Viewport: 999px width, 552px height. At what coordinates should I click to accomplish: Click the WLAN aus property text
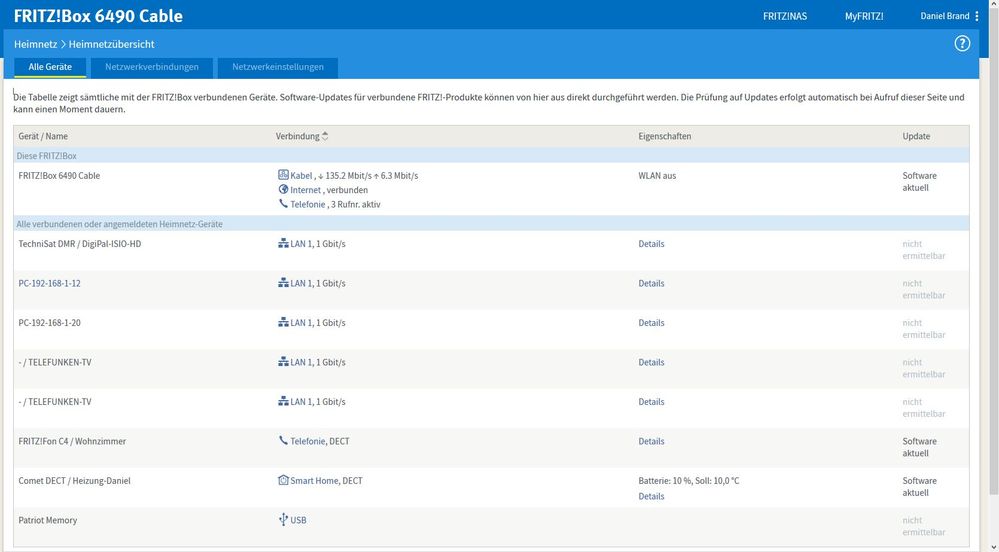pyautogui.click(x=658, y=175)
